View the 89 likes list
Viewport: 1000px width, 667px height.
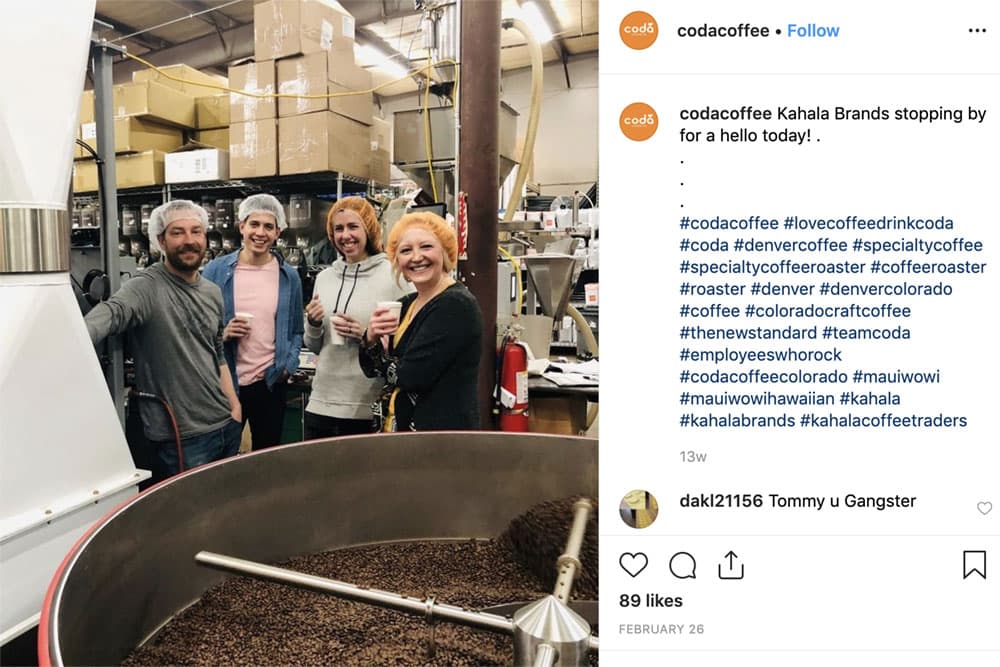click(x=651, y=601)
